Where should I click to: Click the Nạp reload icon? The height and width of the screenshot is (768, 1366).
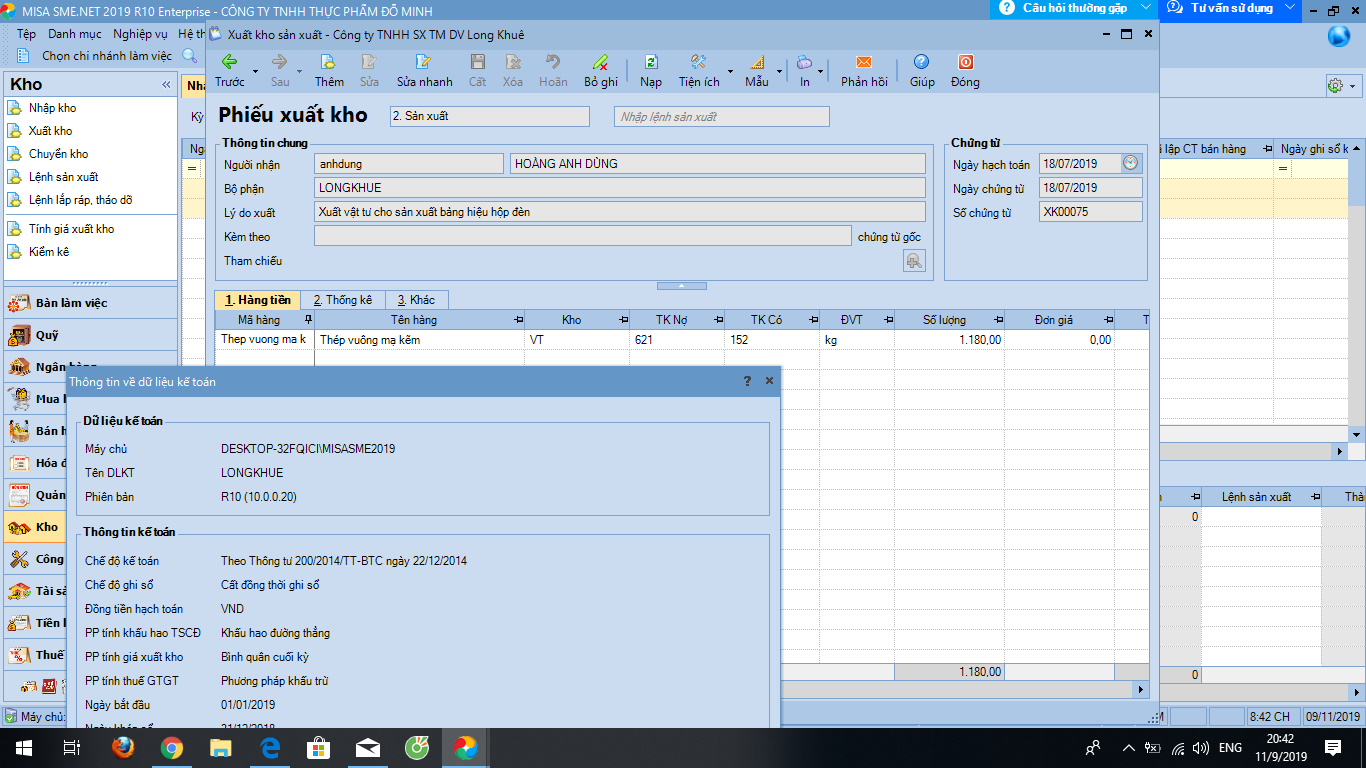pos(651,62)
